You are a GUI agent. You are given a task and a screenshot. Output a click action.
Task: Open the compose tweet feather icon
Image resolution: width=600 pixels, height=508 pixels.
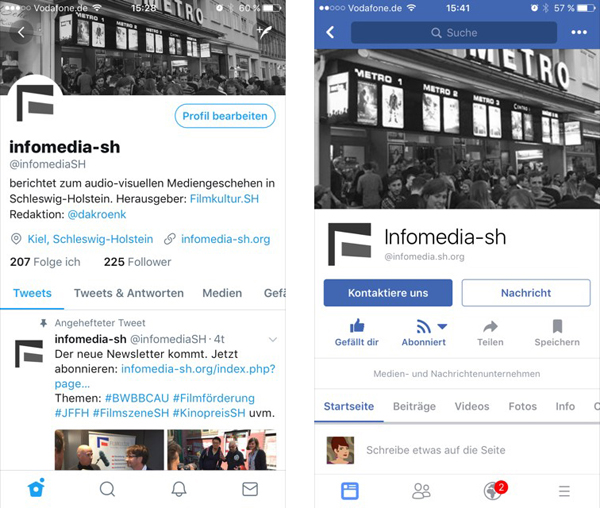tap(265, 32)
